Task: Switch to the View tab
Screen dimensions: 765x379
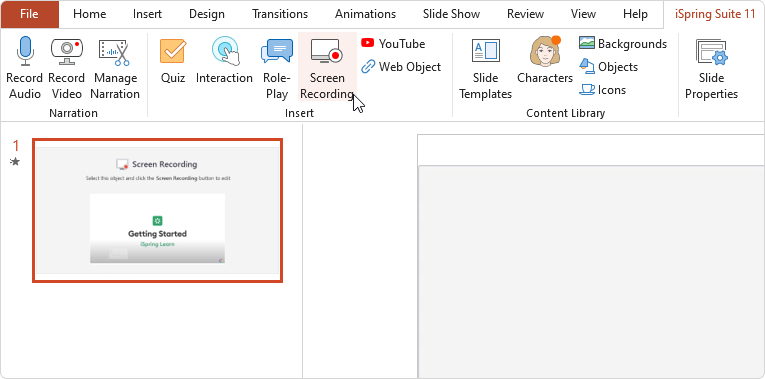Action: coord(583,14)
